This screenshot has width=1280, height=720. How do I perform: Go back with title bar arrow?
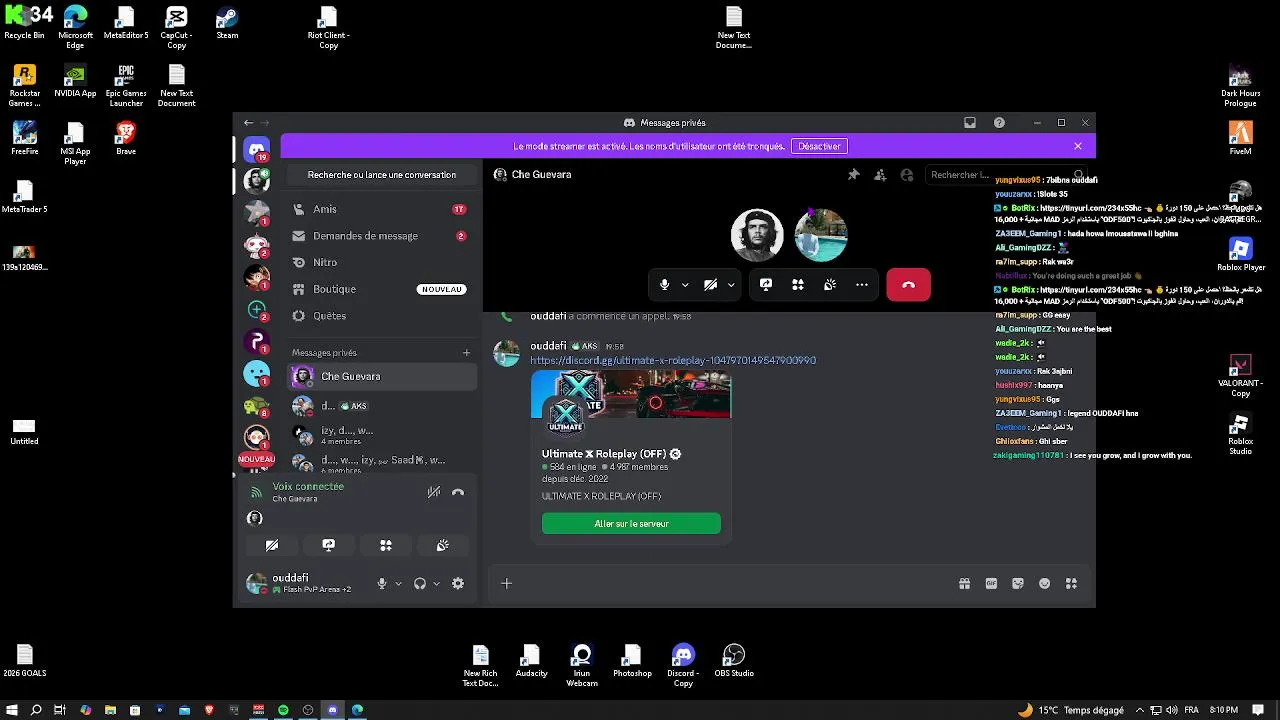(248, 123)
